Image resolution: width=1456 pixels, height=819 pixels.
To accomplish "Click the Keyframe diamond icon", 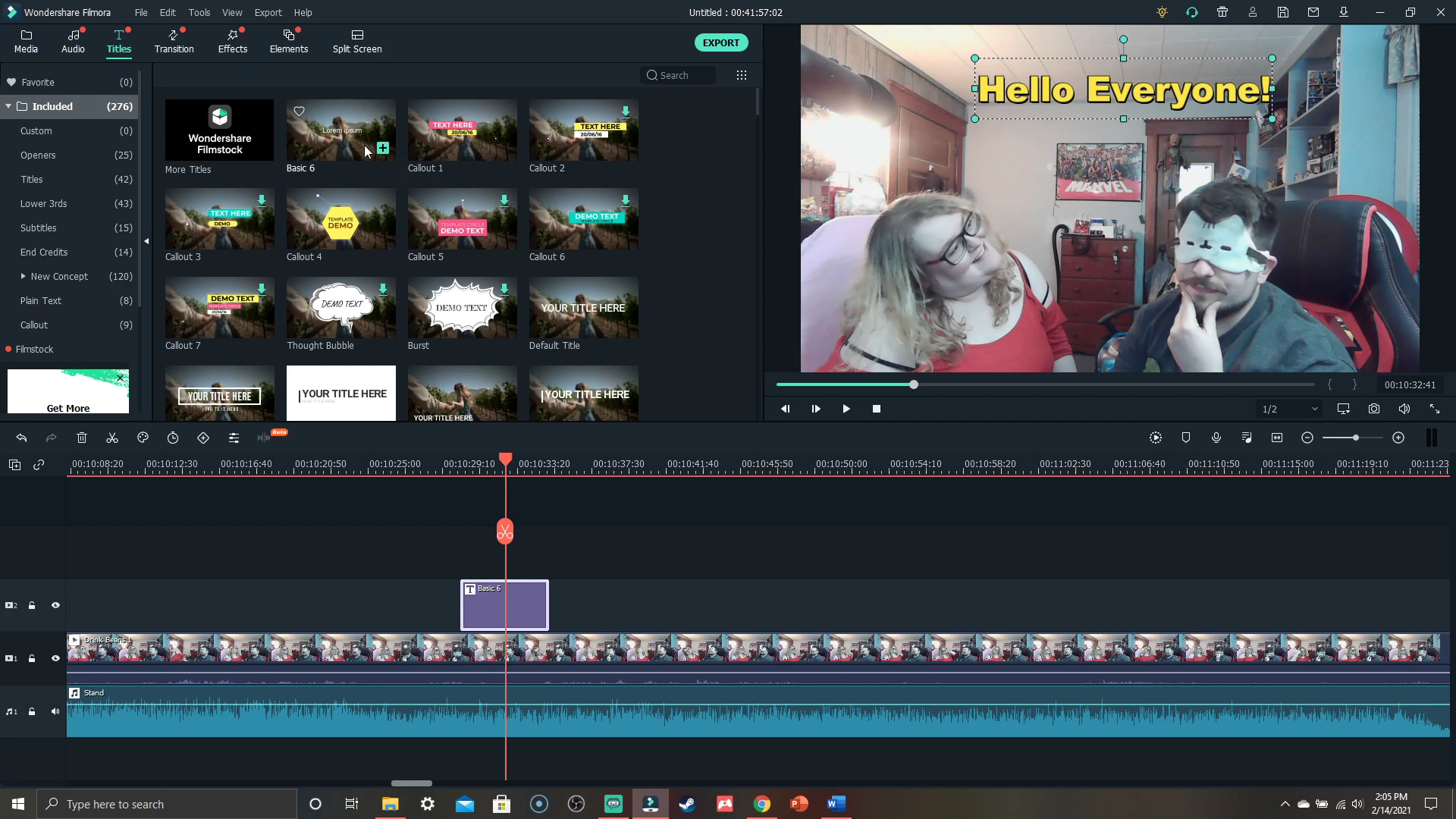I will click(x=203, y=438).
